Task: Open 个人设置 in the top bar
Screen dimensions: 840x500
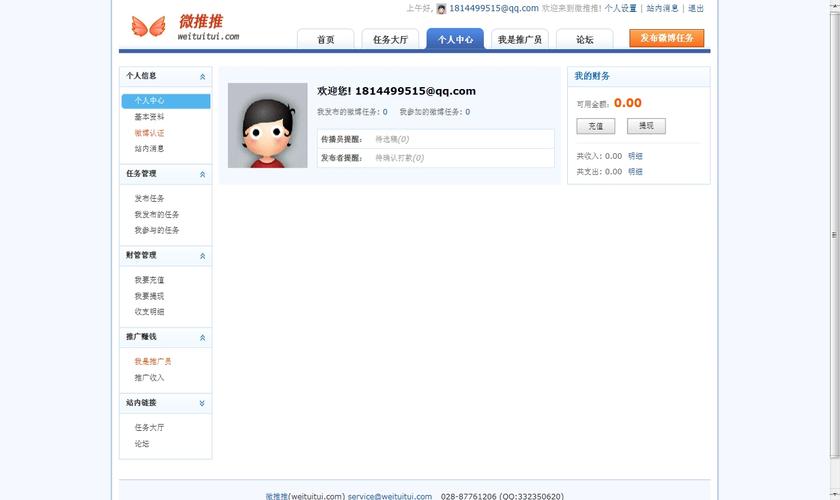Action: tap(620, 8)
